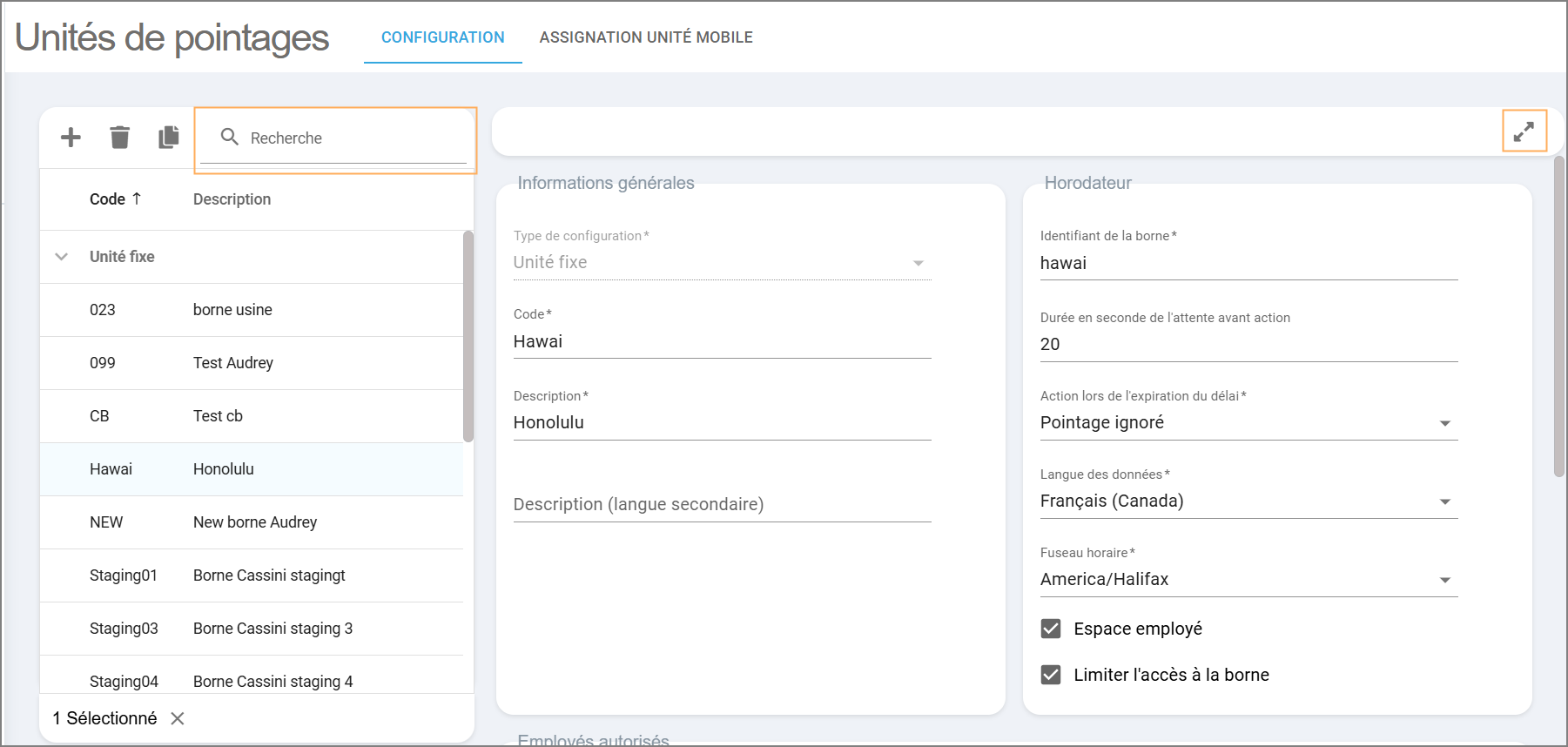Open the Fuseau horaire dropdown
This screenshot has height=747, width=1568.
tap(1444, 580)
